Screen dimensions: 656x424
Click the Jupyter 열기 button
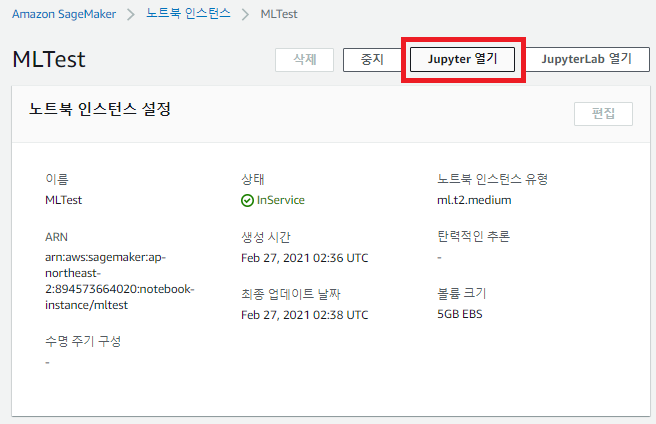pos(462,59)
